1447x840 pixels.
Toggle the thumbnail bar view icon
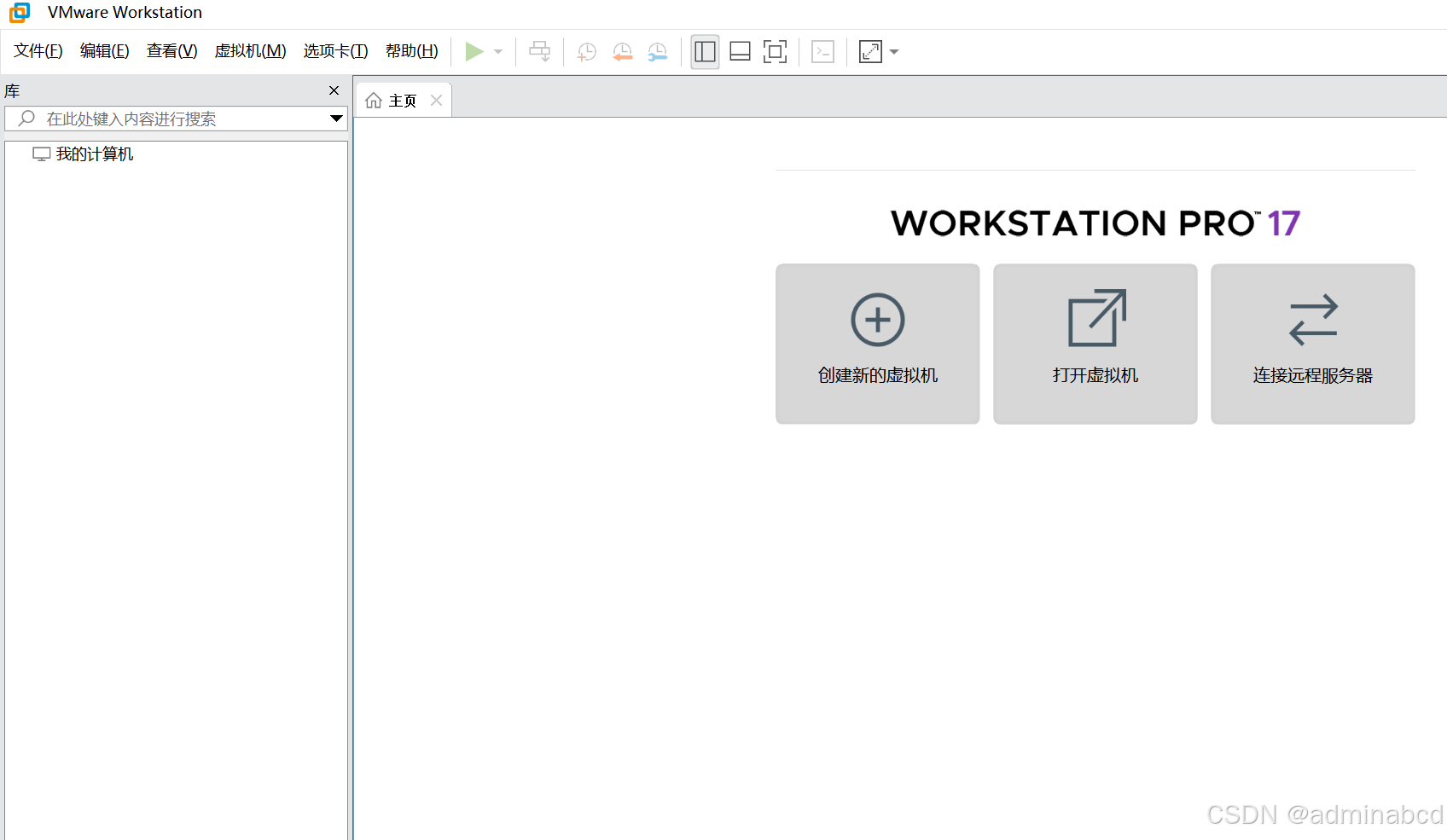click(741, 52)
